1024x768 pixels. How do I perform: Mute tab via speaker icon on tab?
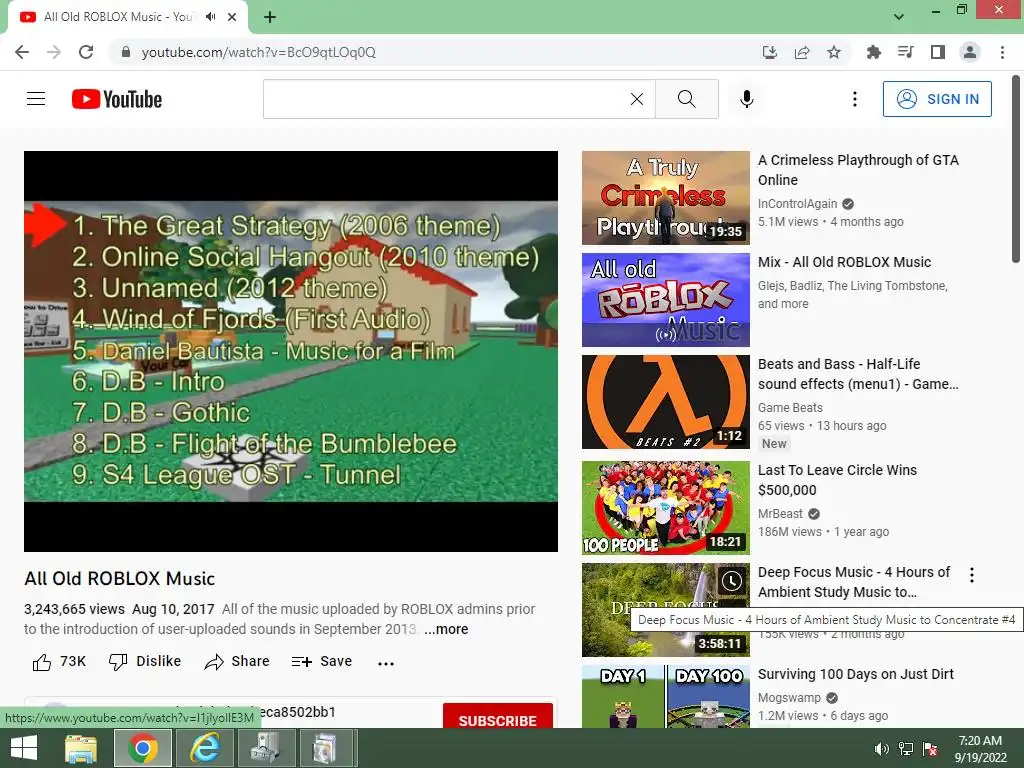tap(210, 17)
